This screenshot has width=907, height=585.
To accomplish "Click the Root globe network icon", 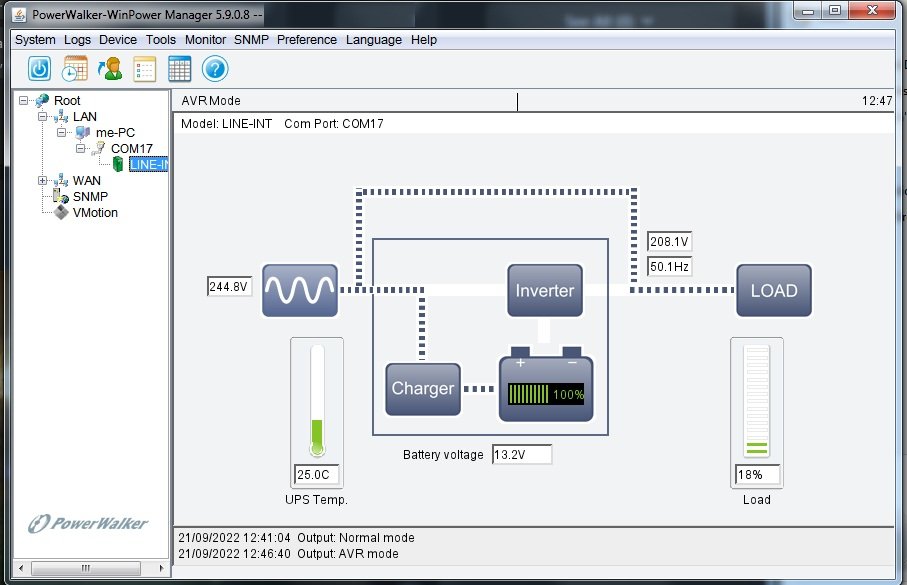I will [x=42, y=101].
